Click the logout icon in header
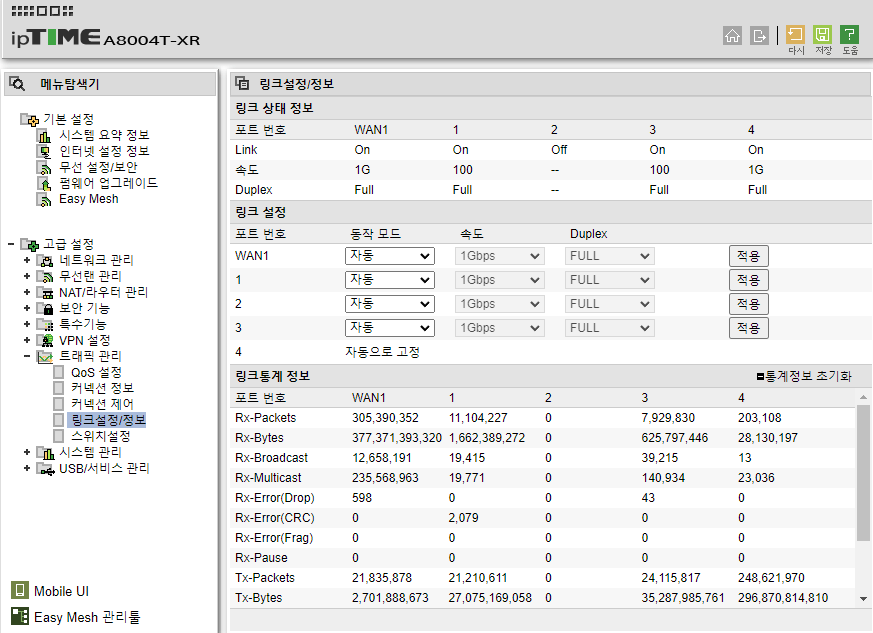This screenshot has width=873, height=633. [x=759, y=36]
